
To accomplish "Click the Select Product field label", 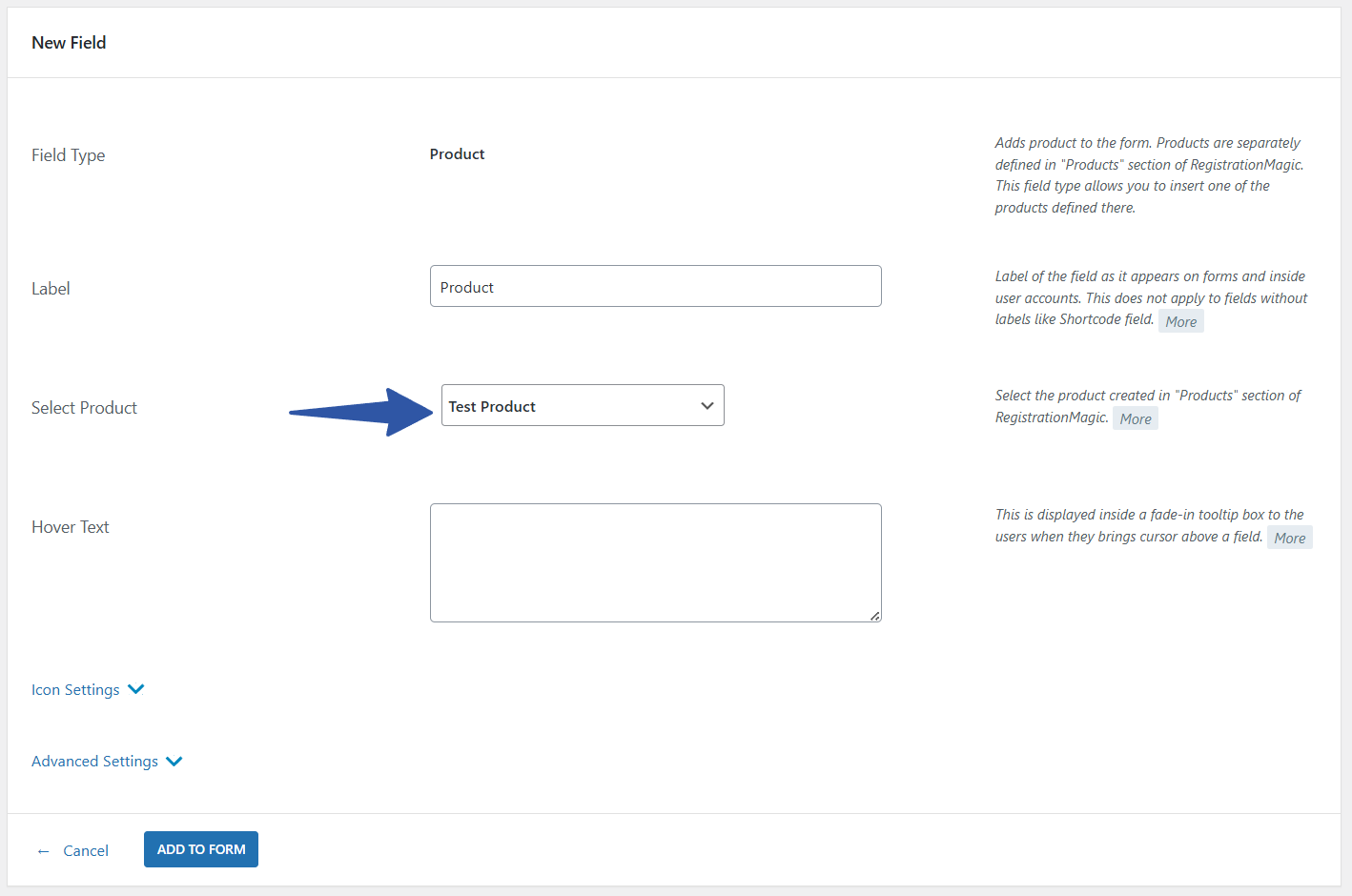I will point(84,408).
